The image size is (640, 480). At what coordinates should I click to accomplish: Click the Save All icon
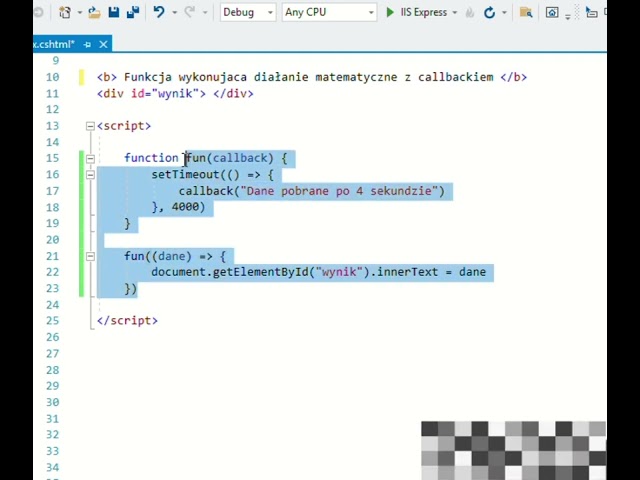coord(133,13)
